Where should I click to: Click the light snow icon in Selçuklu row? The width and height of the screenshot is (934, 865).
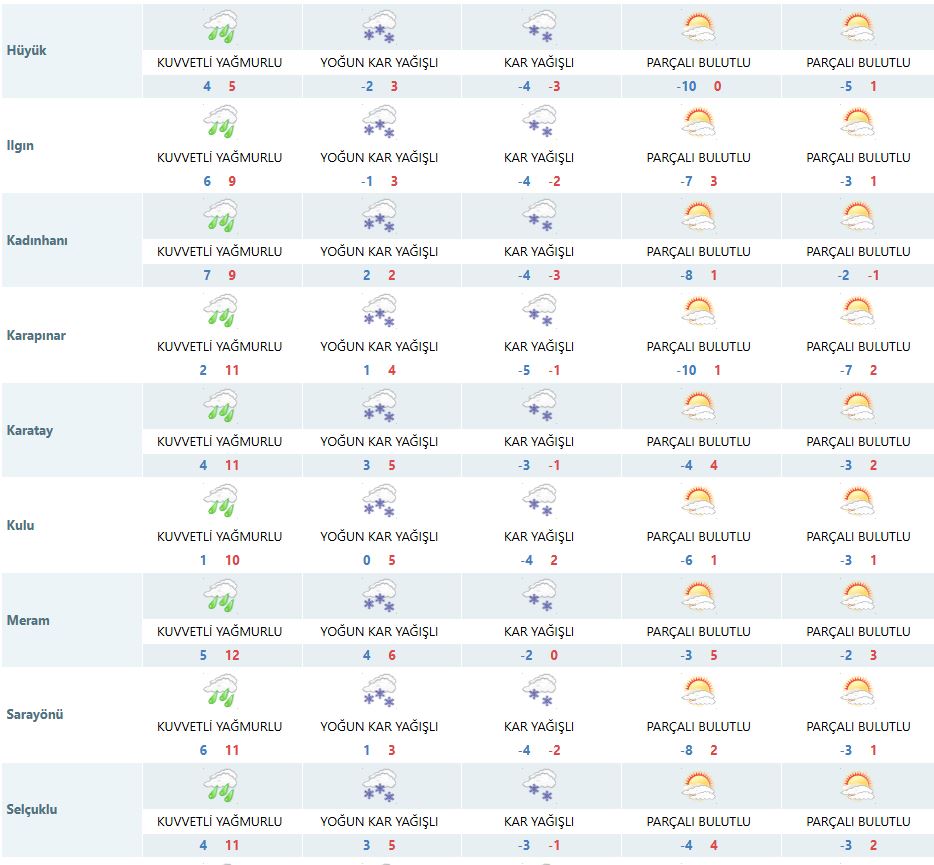click(x=540, y=786)
